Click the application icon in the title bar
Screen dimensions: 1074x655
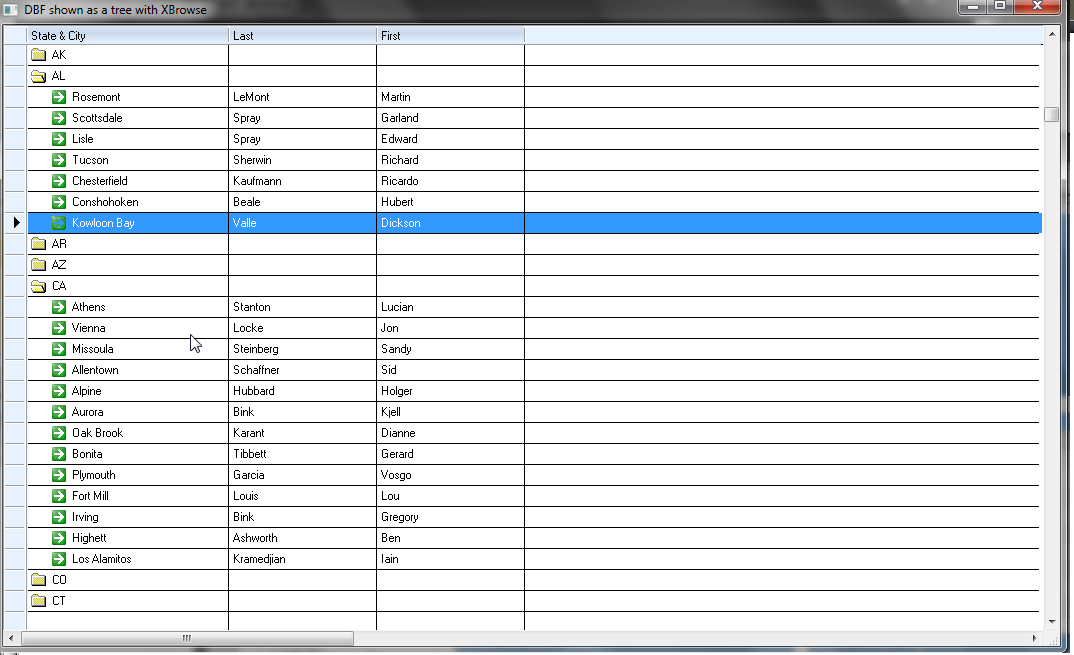10,10
